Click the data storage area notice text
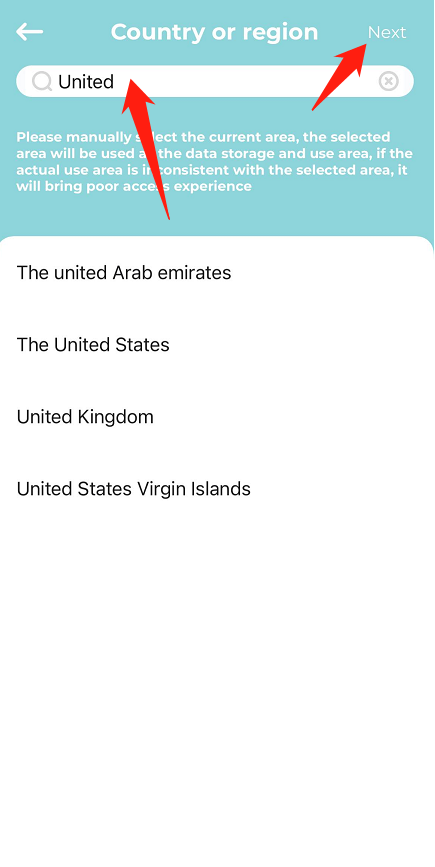435x867 pixels. pyautogui.click(x=214, y=161)
